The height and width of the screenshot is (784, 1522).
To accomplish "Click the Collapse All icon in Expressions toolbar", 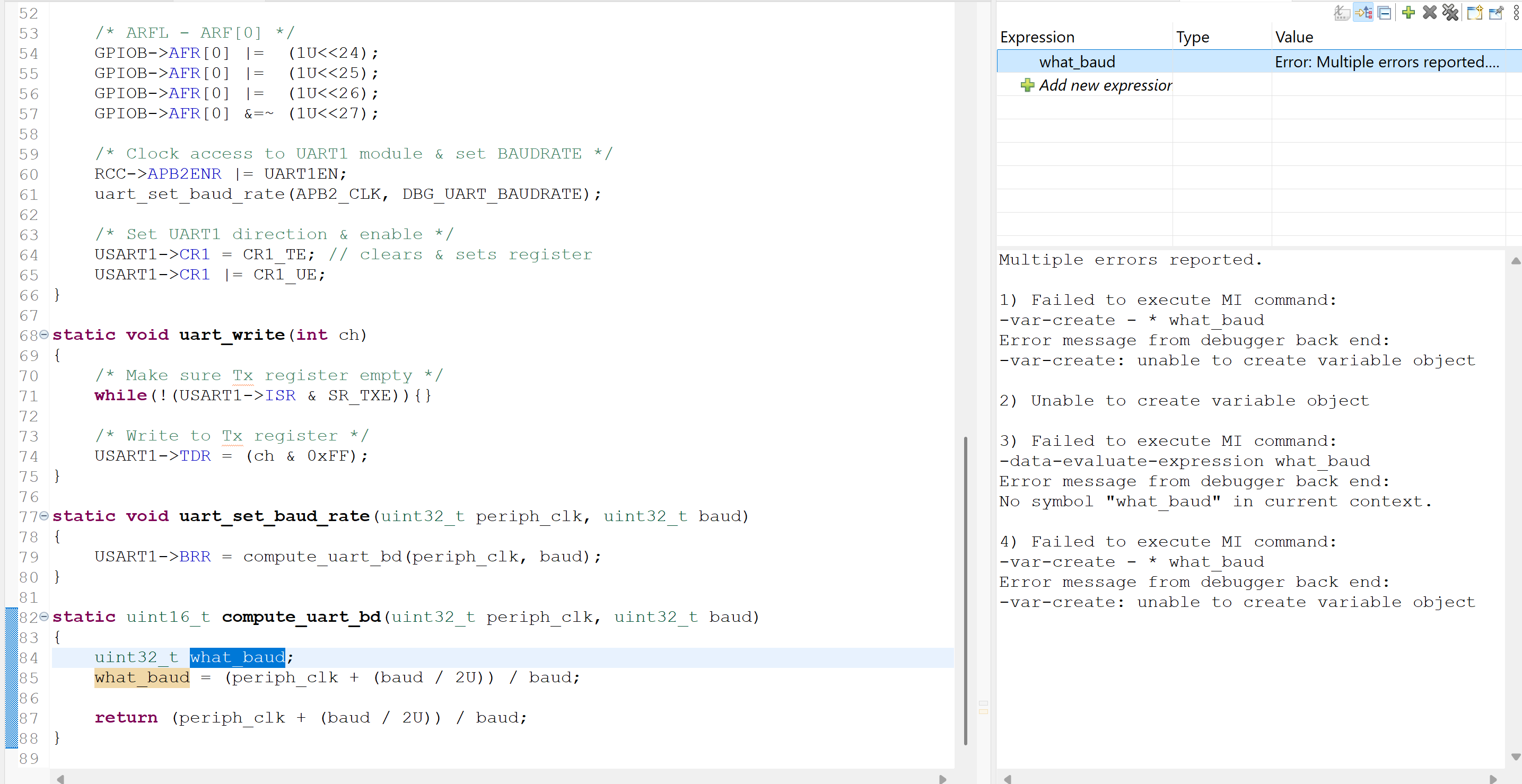I will coord(1385,12).
